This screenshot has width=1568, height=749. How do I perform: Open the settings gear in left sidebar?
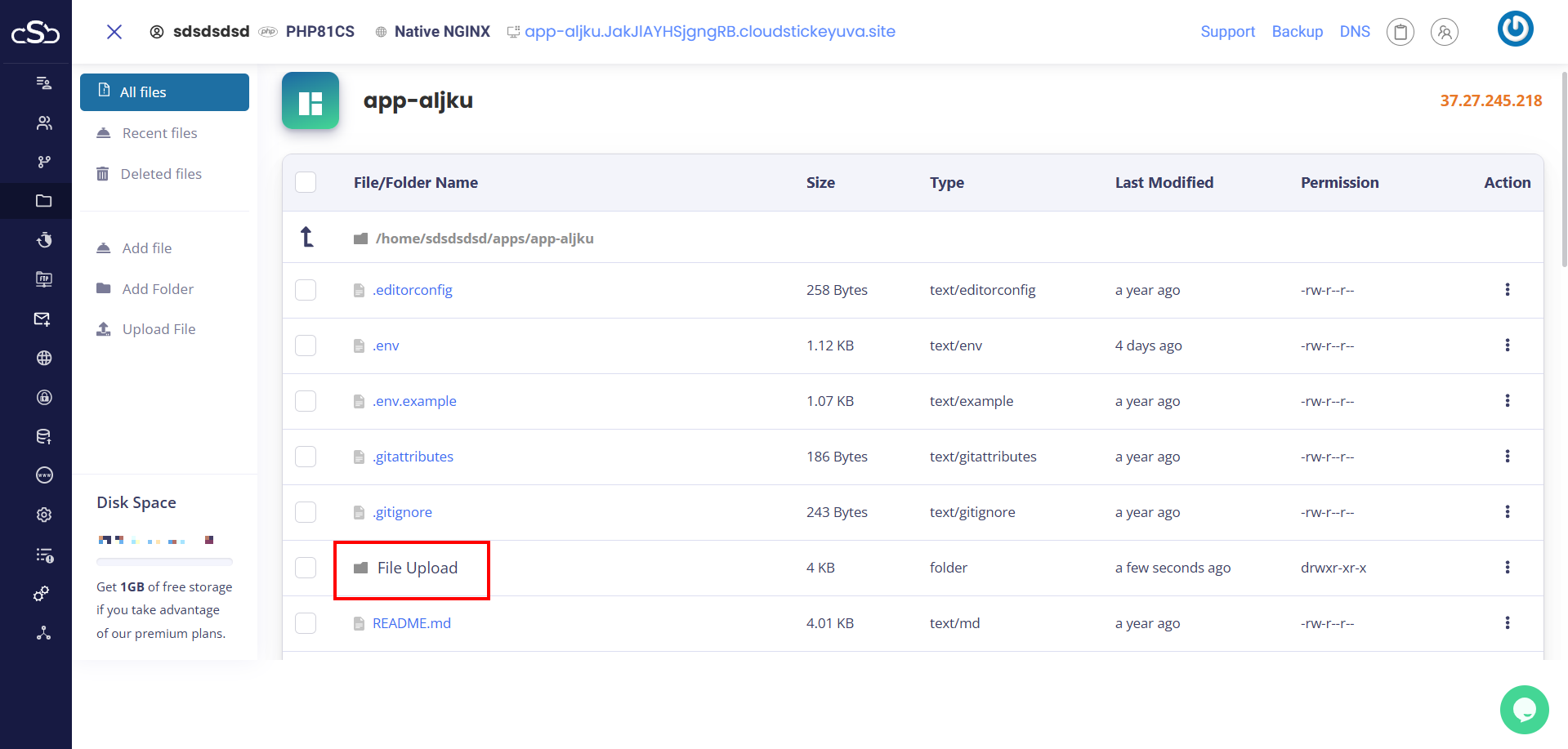click(44, 515)
